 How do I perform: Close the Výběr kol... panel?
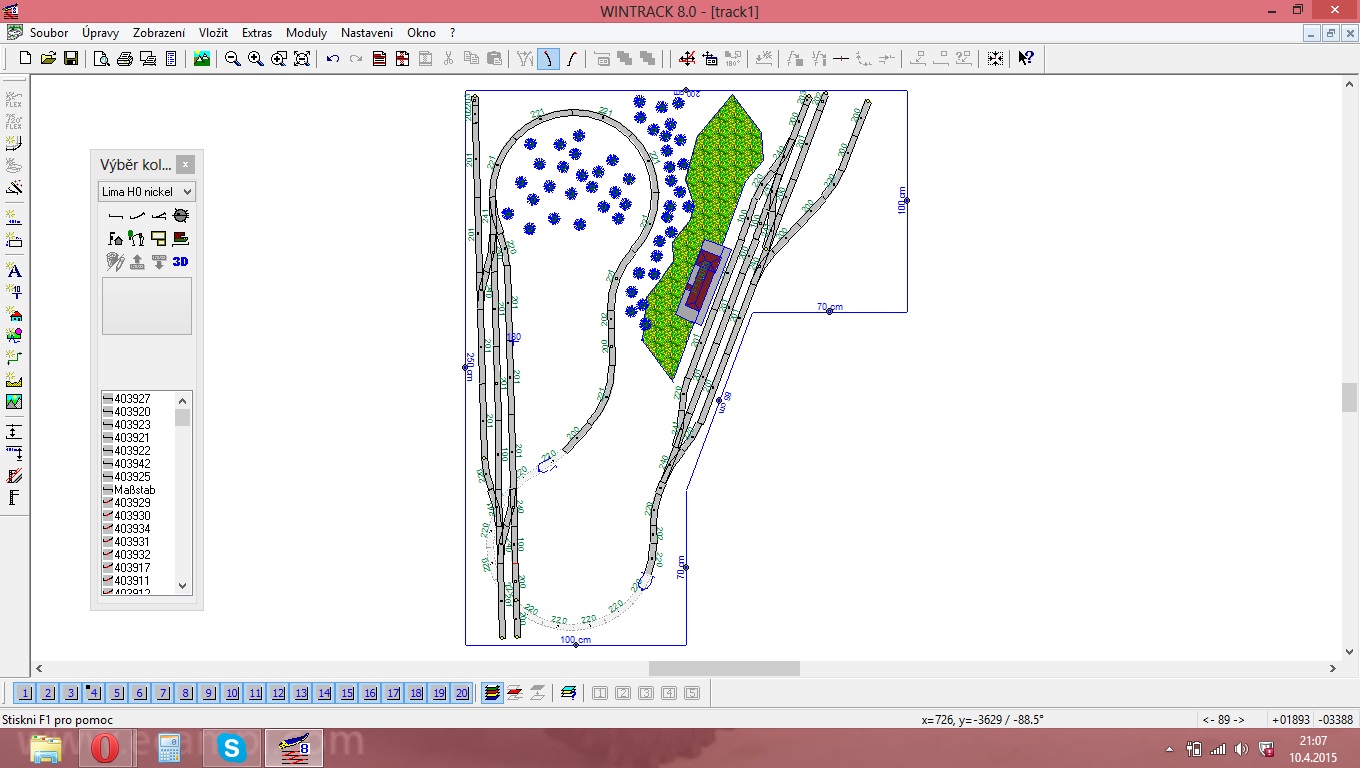185,165
